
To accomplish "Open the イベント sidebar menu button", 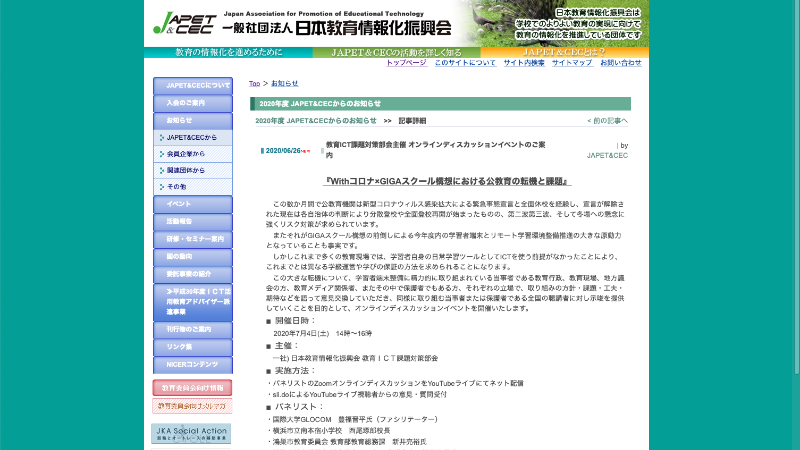I will click(192, 204).
